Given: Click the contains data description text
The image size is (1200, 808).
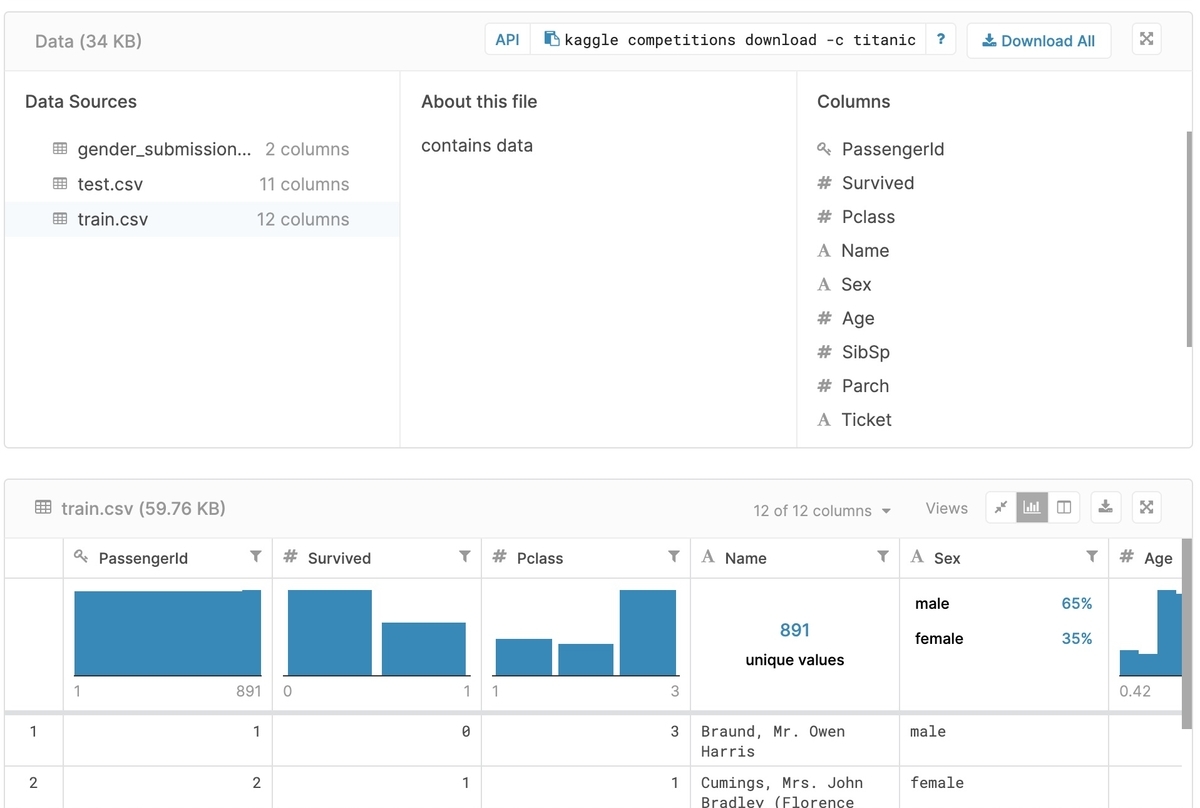Looking at the screenshot, I should coord(477,145).
